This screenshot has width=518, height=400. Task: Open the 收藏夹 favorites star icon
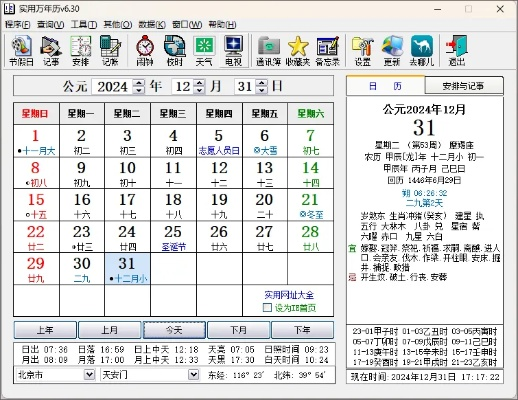click(298, 51)
